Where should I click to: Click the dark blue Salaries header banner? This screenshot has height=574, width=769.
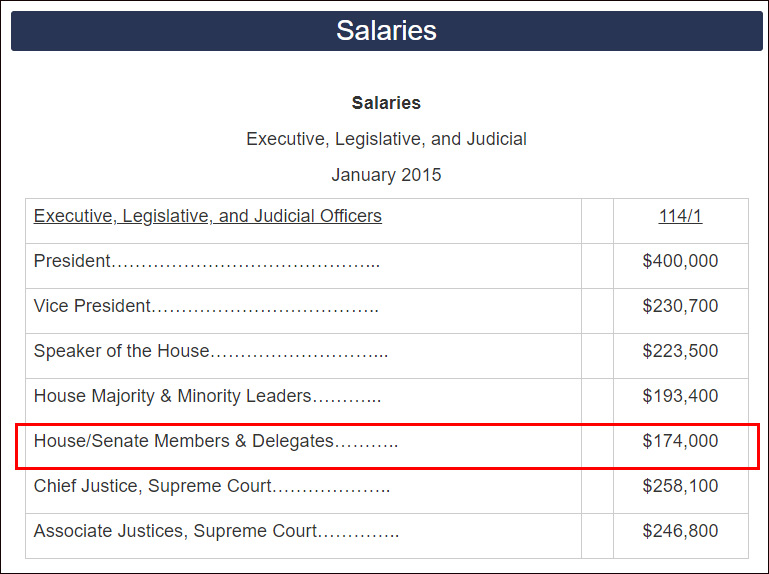[x=386, y=30]
